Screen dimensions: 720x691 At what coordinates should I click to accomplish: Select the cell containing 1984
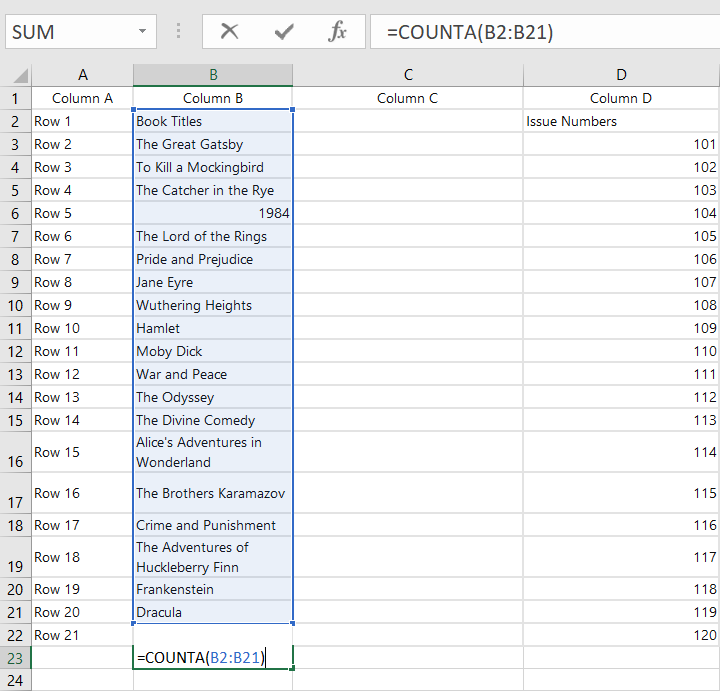213,213
